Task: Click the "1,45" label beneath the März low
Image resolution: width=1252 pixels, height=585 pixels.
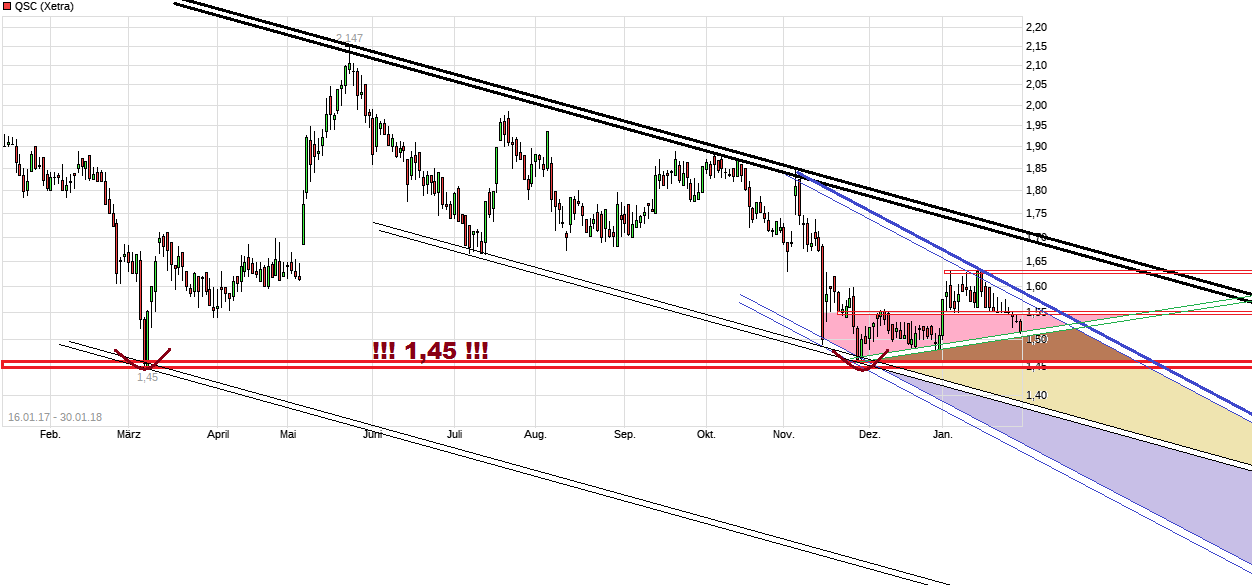Action: (x=147, y=378)
